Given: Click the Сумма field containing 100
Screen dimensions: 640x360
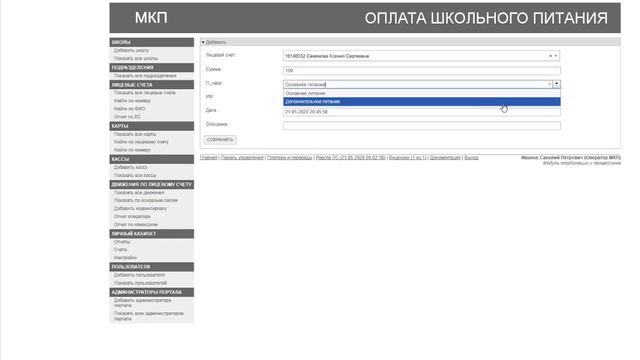Looking at the screenshot, I should tap(422, 71).
